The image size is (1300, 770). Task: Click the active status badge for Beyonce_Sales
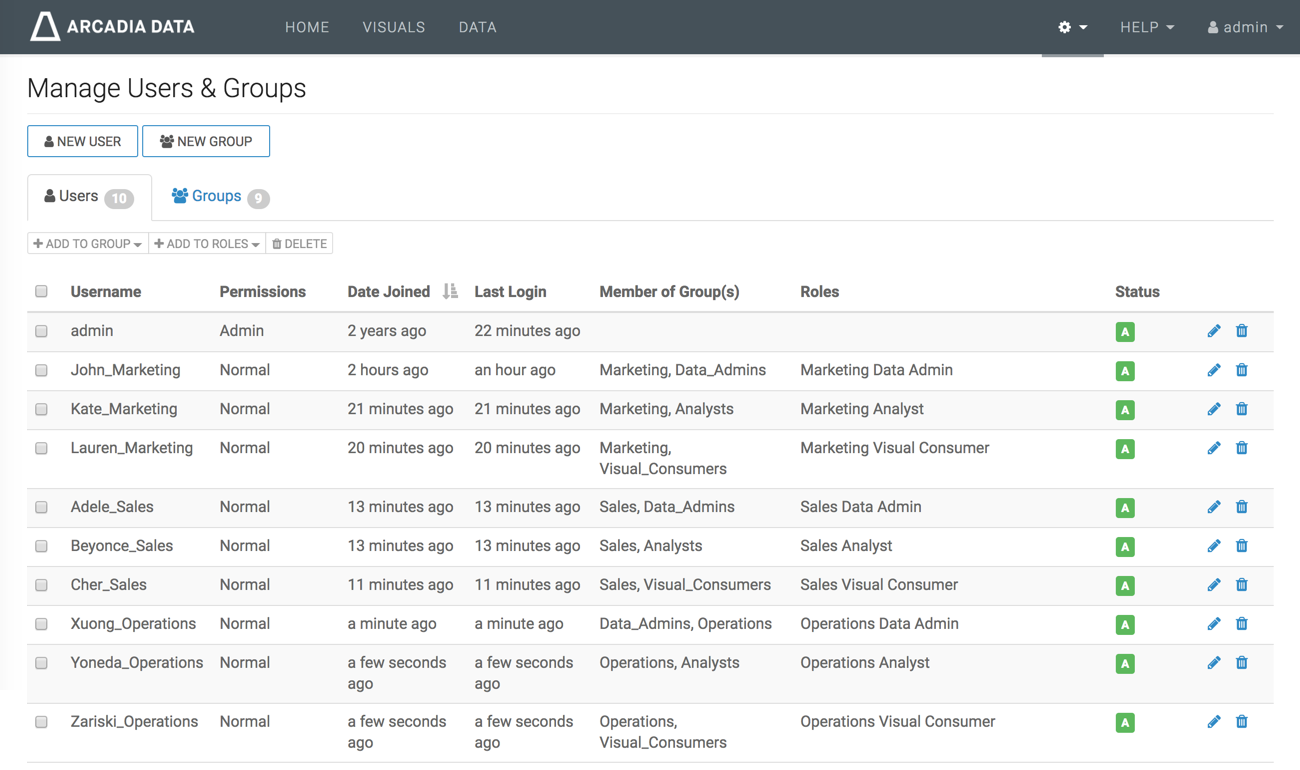tap(1125, 547)
